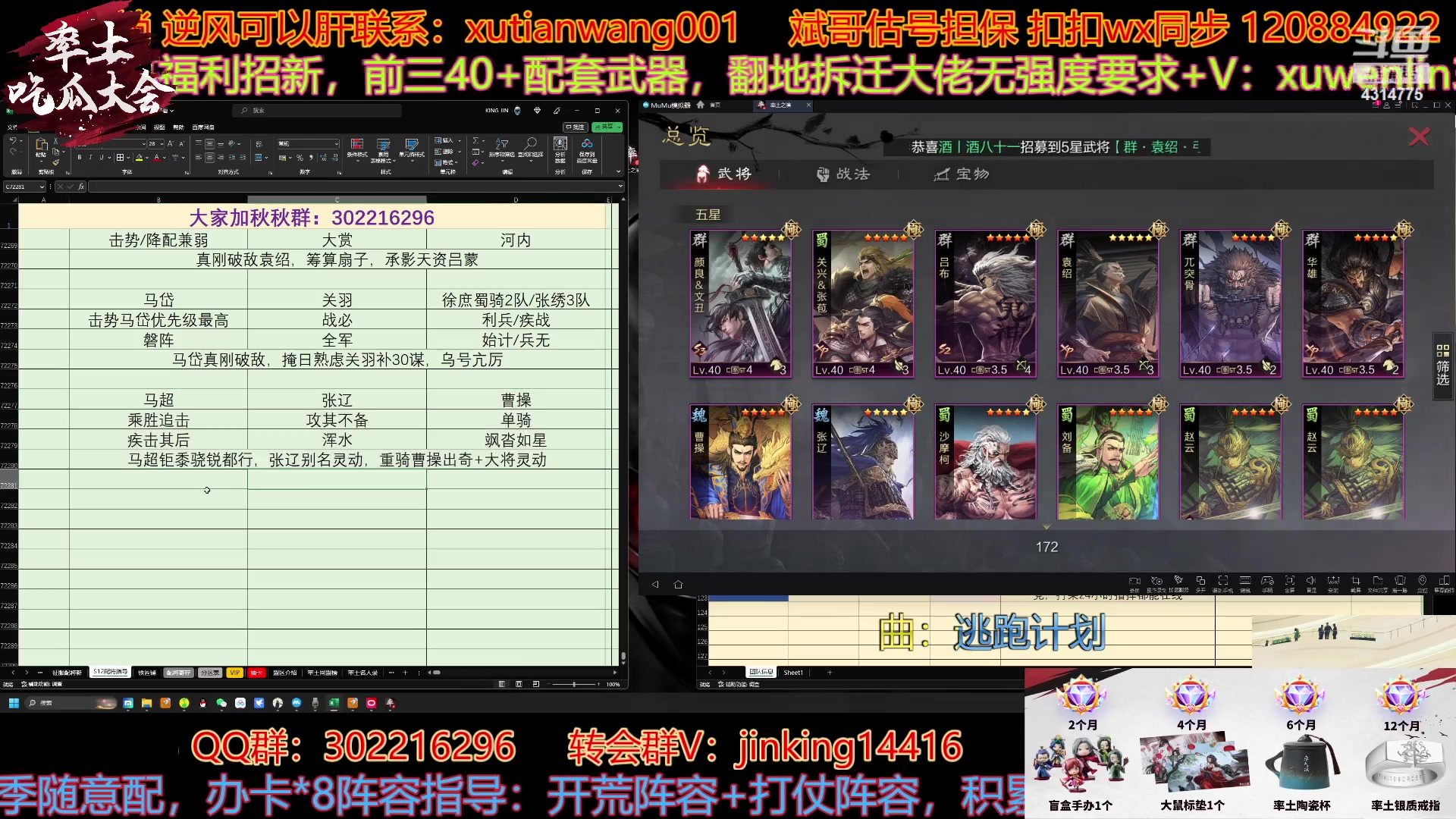Click the Excel icon on Windows taskbar
The width and height of the screenshot is (1456, 819).
click(334, 703)
